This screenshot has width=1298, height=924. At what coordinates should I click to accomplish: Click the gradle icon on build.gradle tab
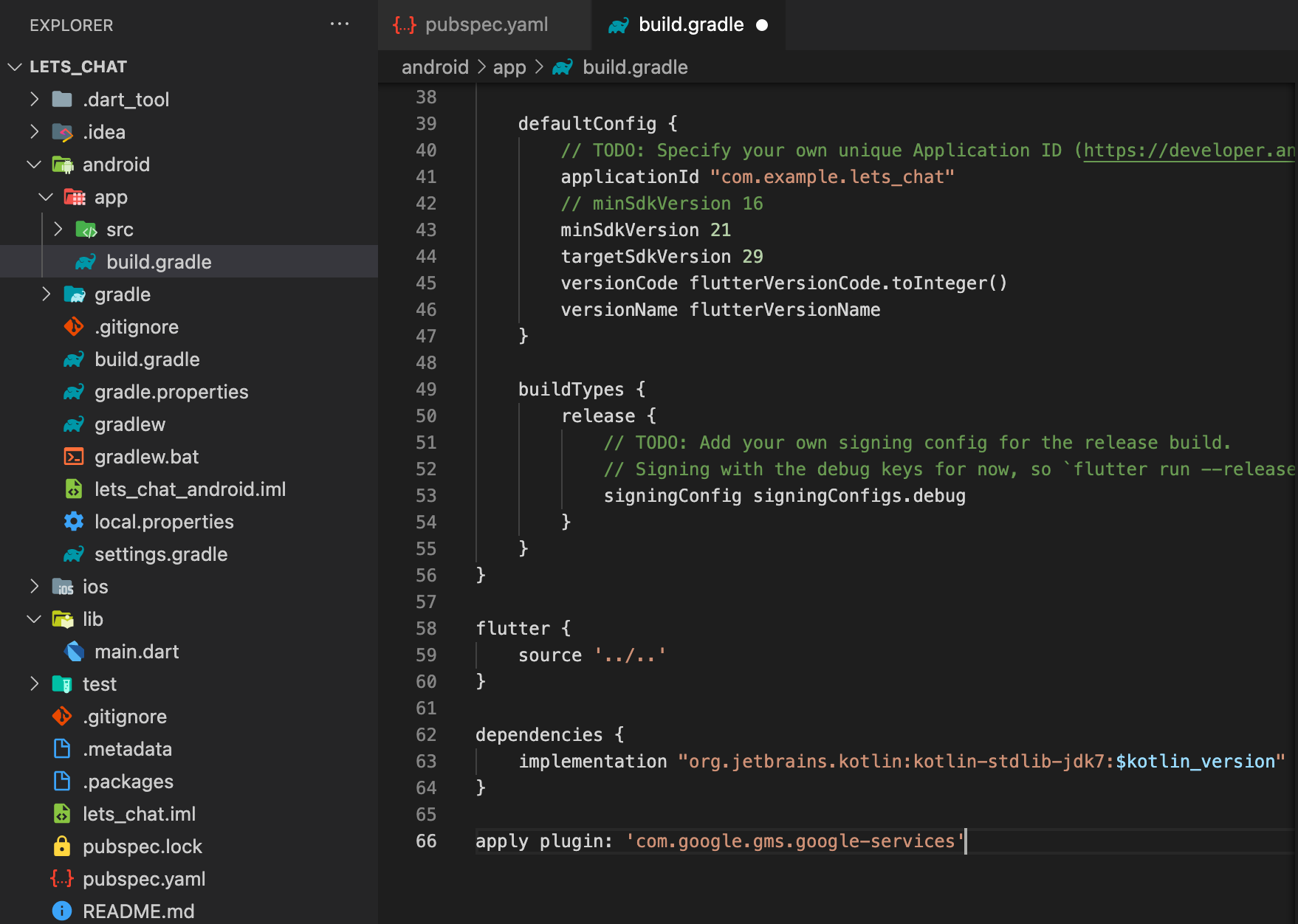pyautogui.click(x=618, y=25)
